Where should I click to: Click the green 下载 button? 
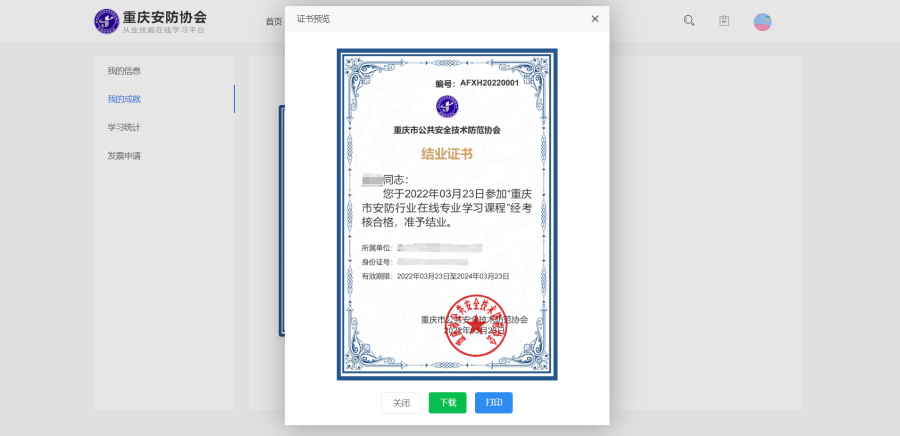[x=448, y=403]
